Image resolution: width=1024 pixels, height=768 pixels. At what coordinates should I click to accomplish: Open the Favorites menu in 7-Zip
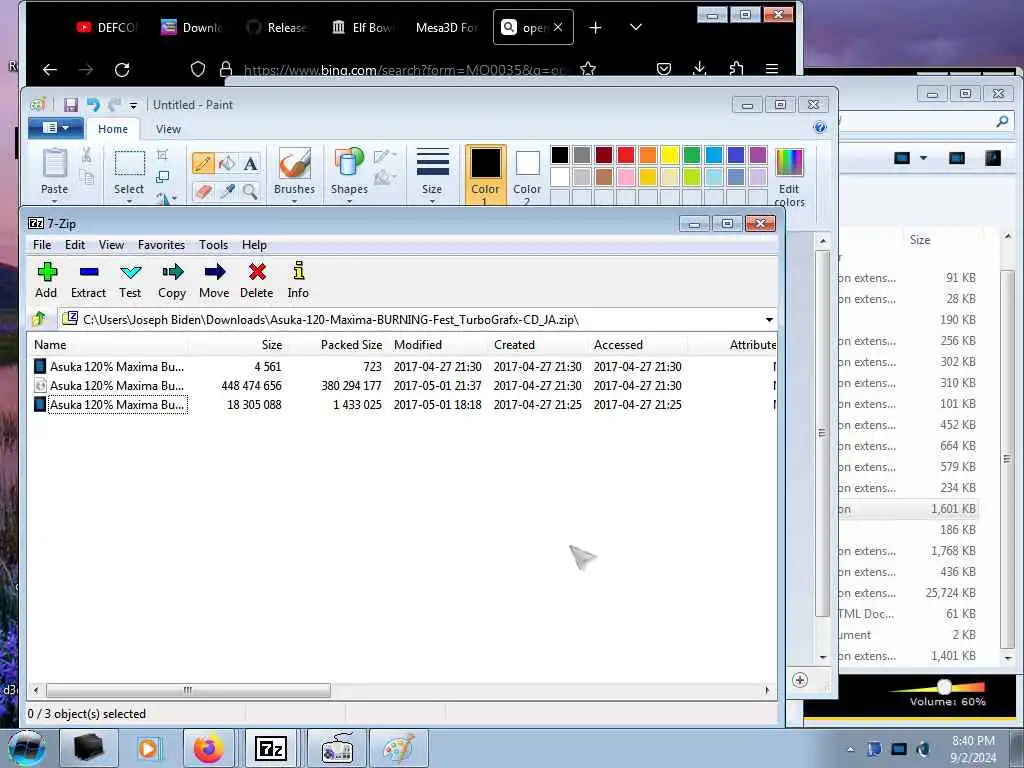click(x=161, y=245)
